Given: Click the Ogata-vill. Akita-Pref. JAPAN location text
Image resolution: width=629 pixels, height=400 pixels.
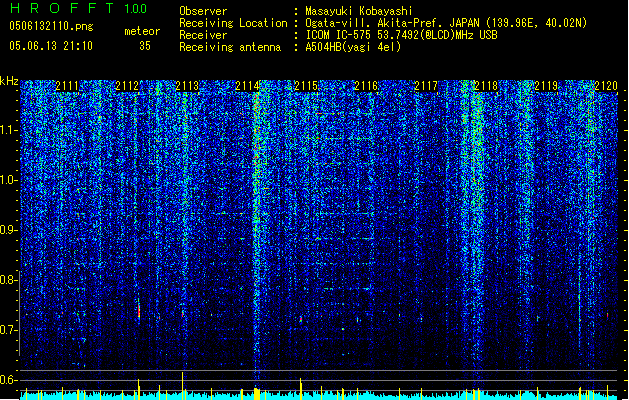Looking at the screenshot, I should pyautogui.click(x=446, y=23).
